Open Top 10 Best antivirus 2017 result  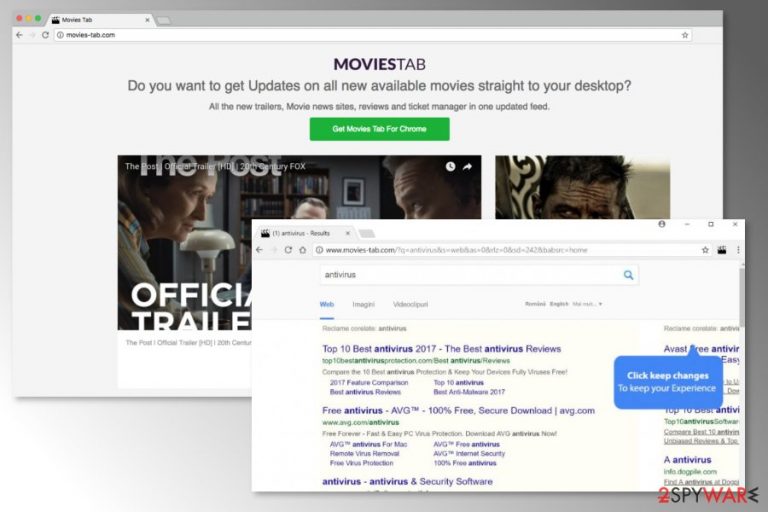(441, 349)
